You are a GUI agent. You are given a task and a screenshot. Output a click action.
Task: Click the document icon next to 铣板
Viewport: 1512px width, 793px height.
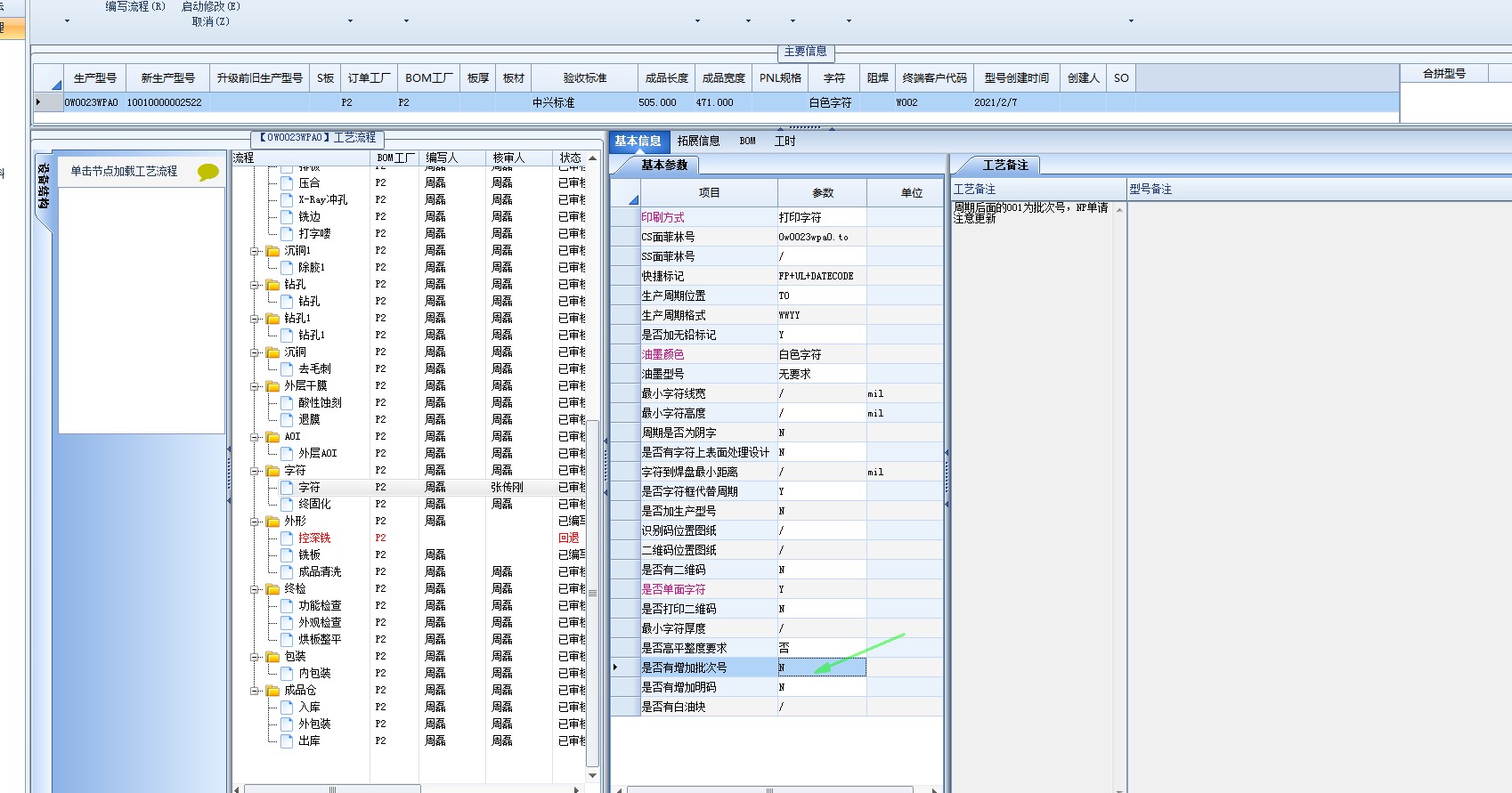(x=287, y=554)
